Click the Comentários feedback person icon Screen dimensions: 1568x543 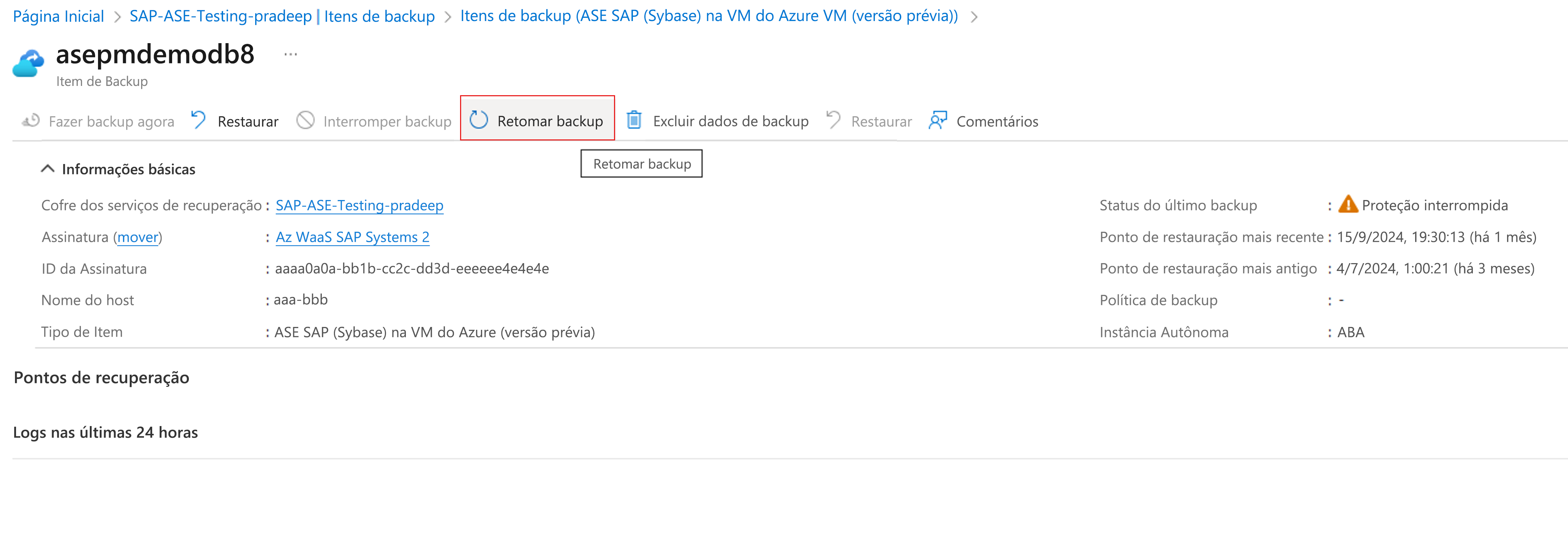937,120
